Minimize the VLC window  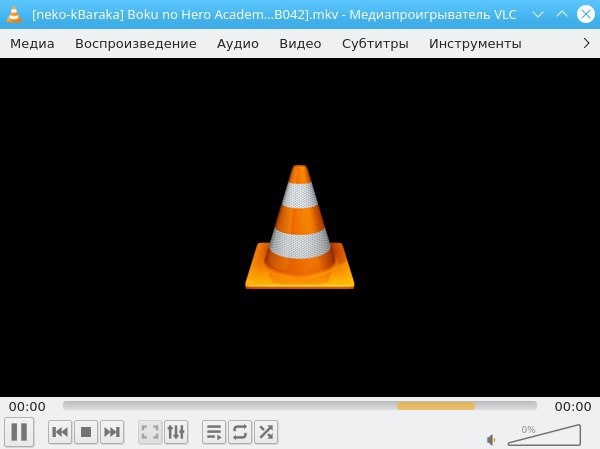pyautogui.click(x=538, y=15)
